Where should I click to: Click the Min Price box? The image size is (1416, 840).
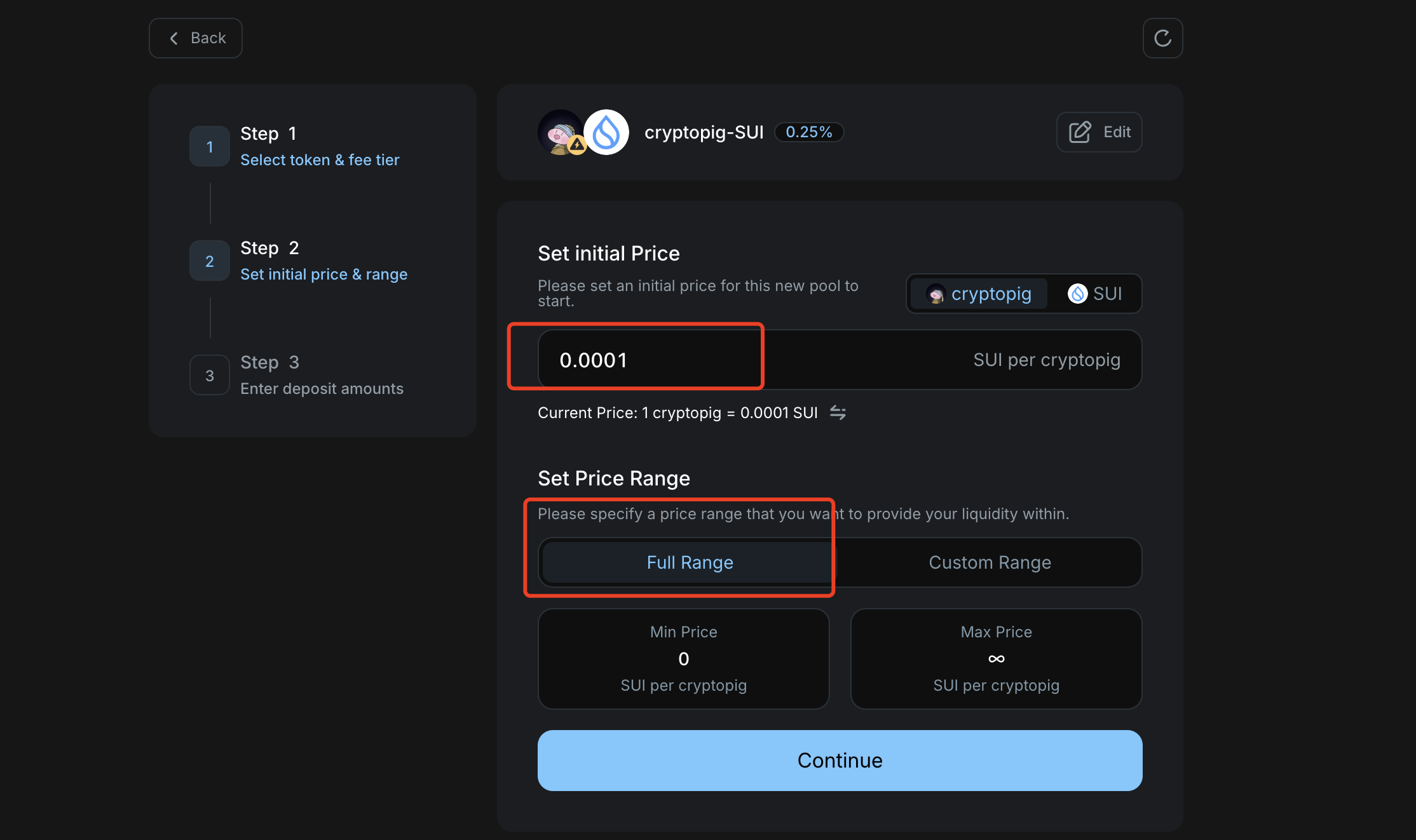tap(684, 659)
